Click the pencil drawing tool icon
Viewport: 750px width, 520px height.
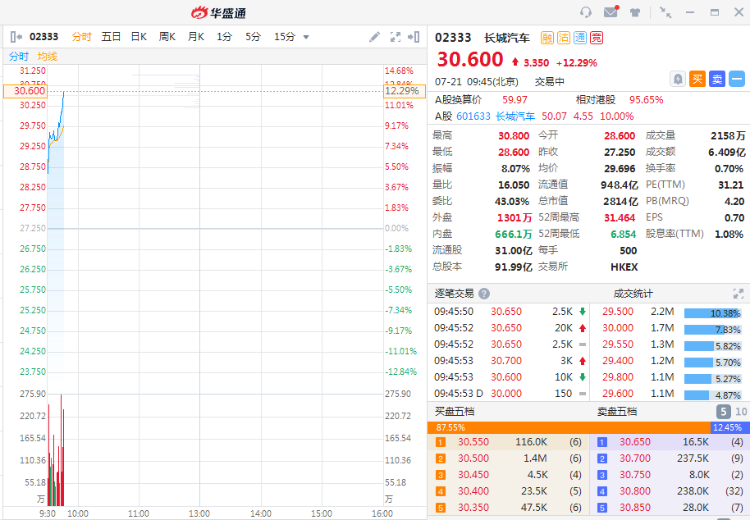tap(375, 37)
